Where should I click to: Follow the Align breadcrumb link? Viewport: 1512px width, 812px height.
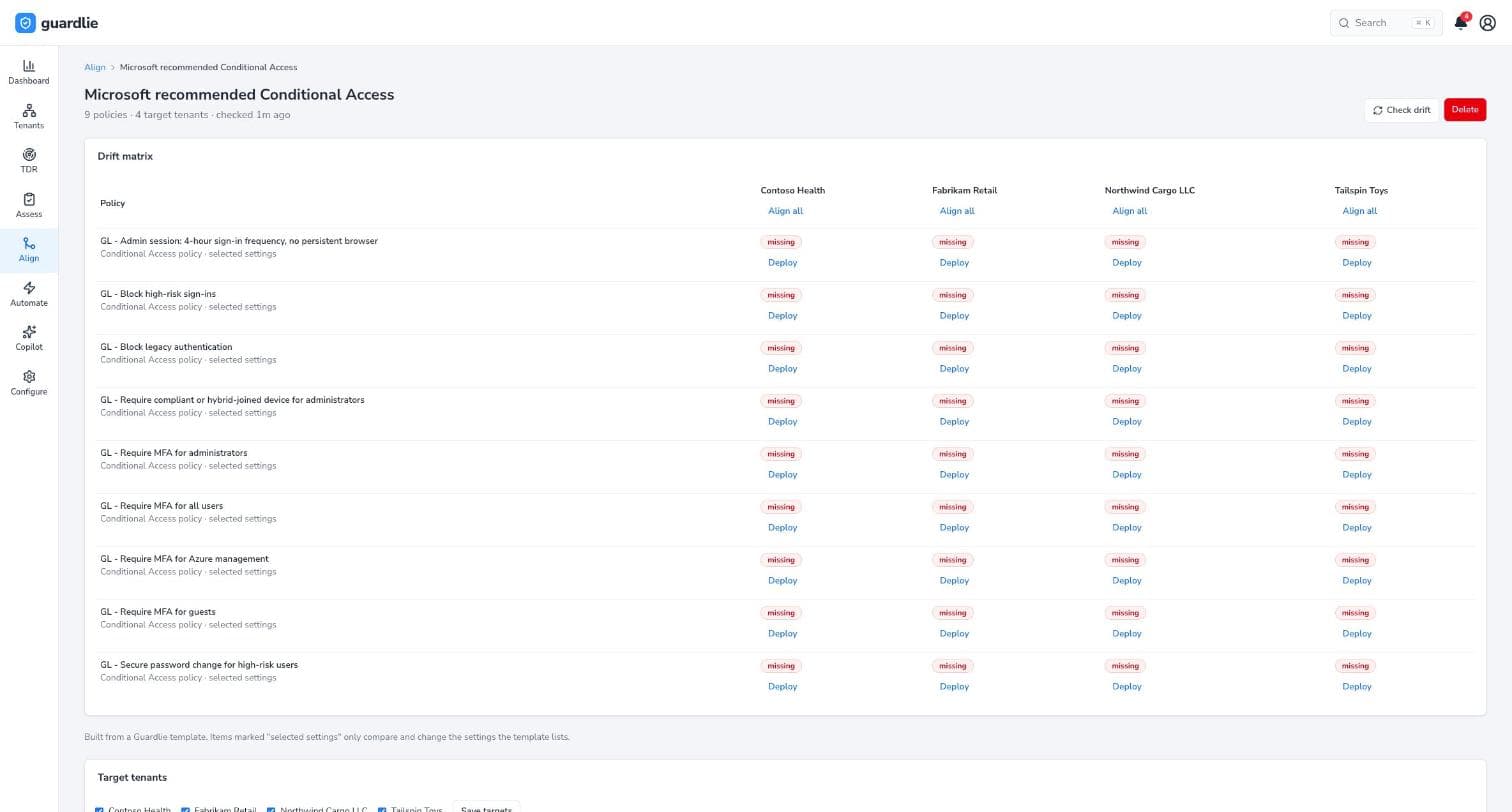click(x=95, y=67)
